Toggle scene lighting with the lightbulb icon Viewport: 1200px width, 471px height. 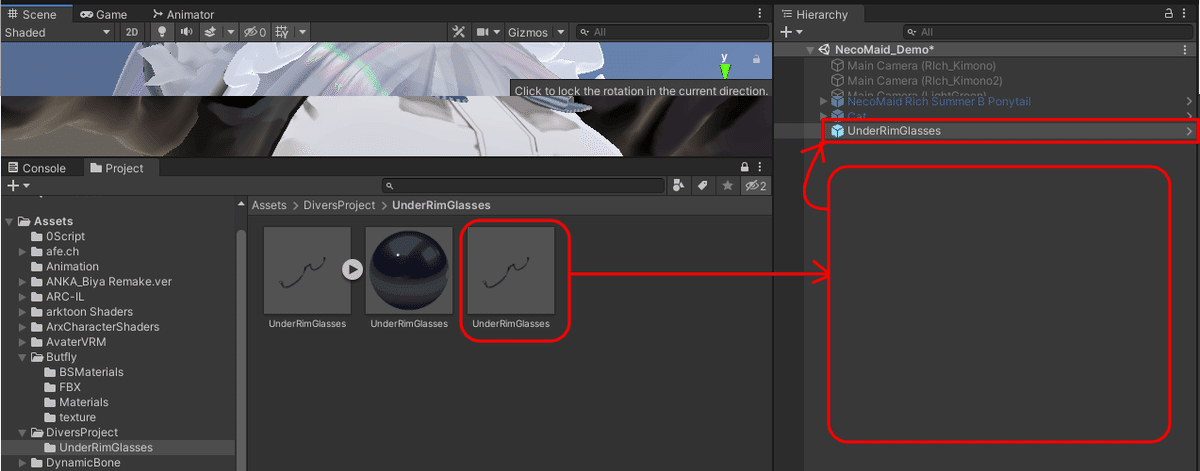163,32
